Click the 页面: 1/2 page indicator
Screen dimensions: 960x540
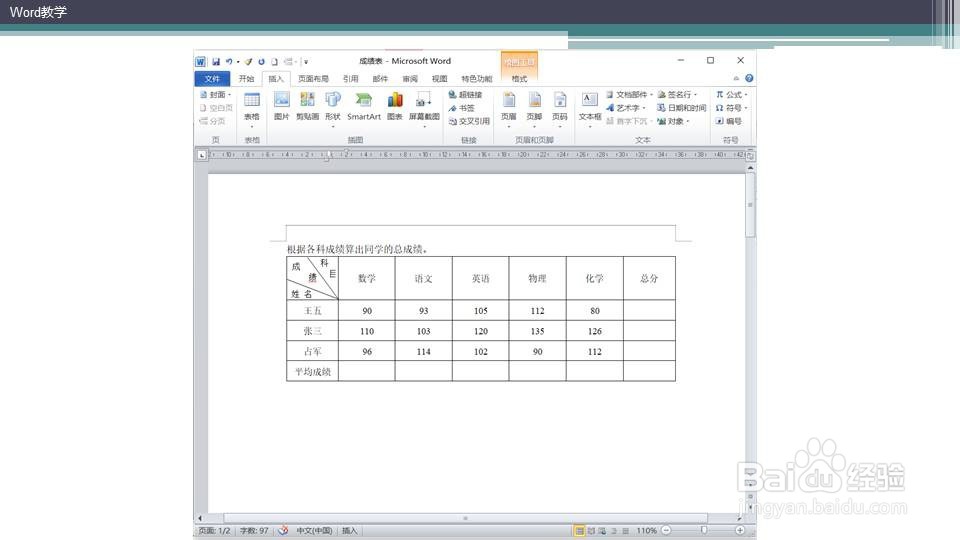point(214,531)
